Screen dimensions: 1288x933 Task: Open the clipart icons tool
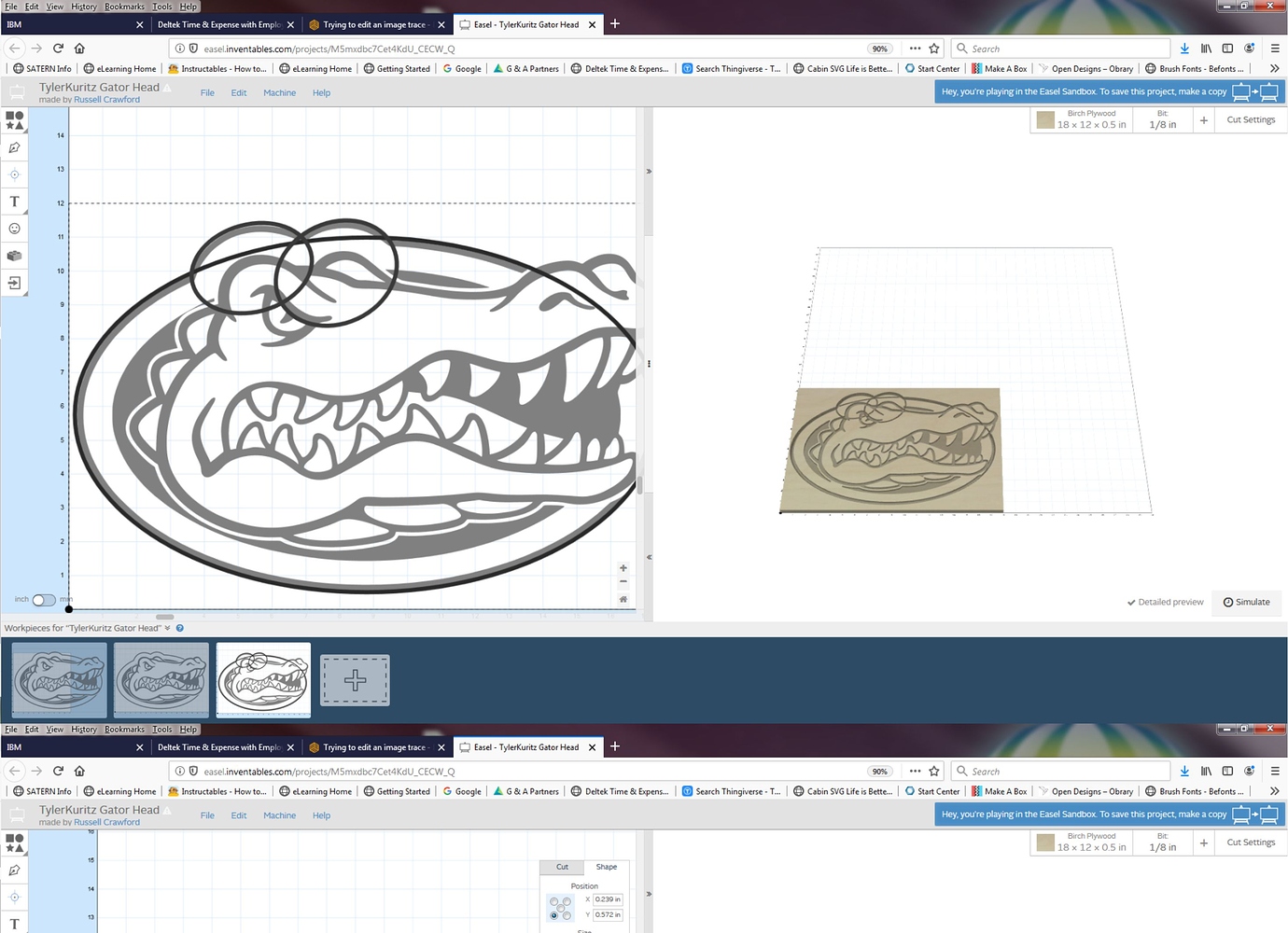pos(14,228)
